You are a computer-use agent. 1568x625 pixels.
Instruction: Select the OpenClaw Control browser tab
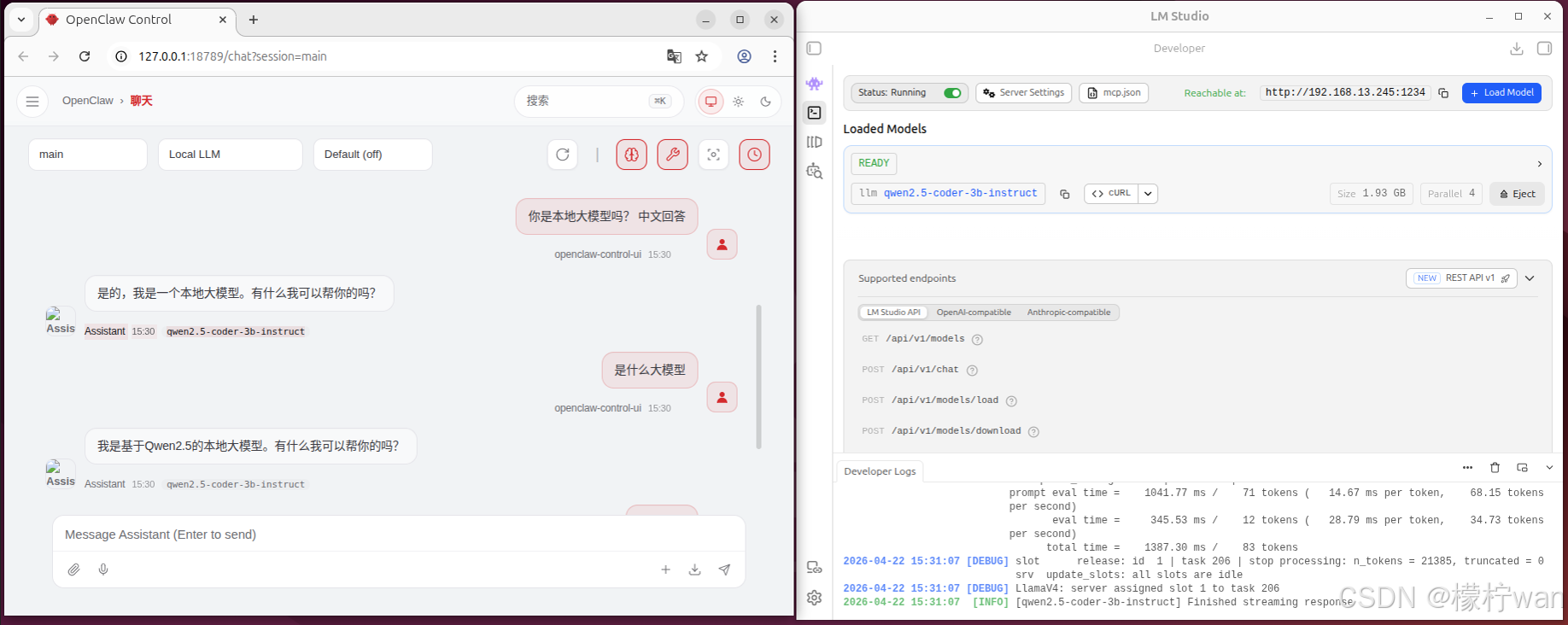coord(137,20)
